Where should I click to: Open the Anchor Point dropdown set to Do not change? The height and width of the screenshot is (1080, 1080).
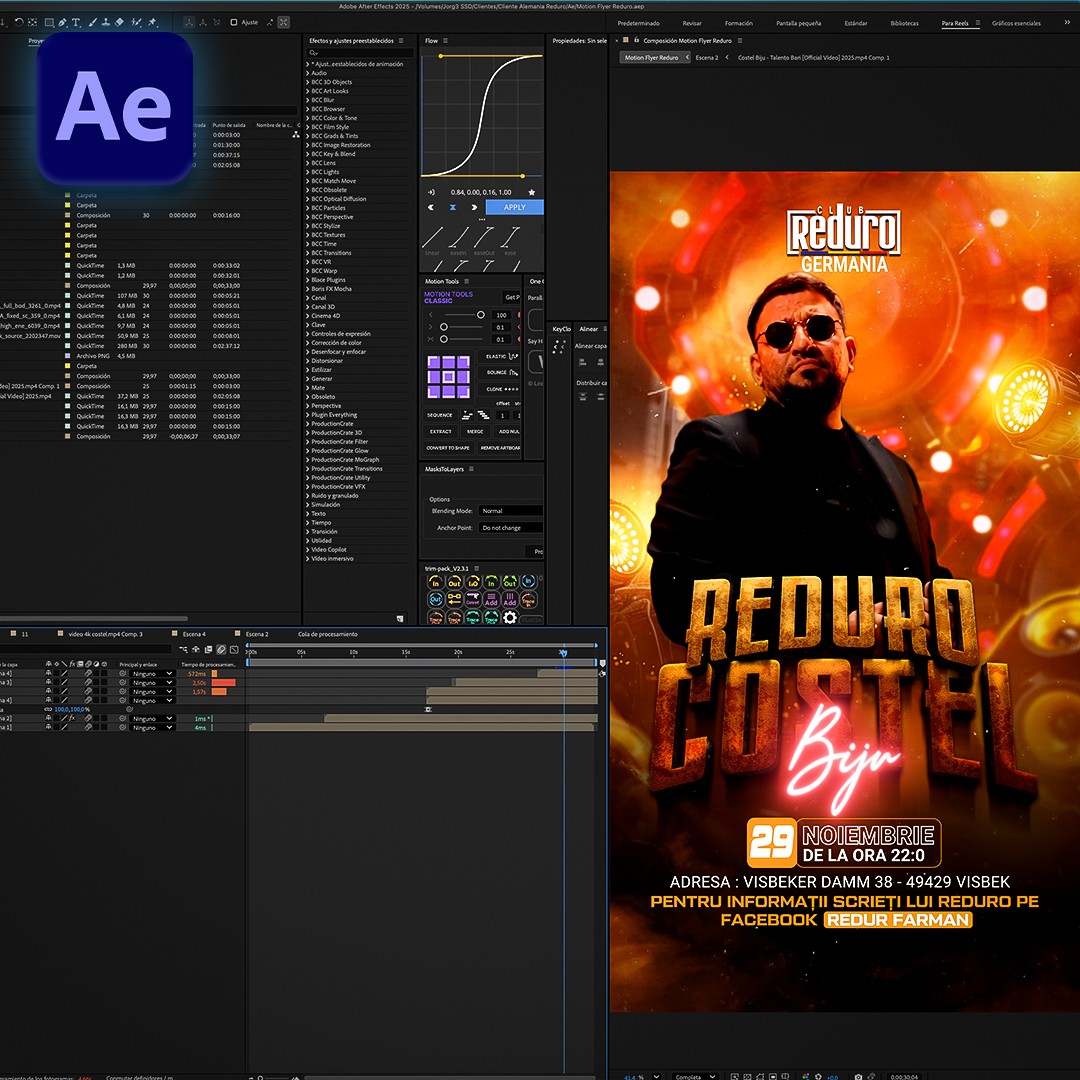pyautogui.click(x=510, y=528)
